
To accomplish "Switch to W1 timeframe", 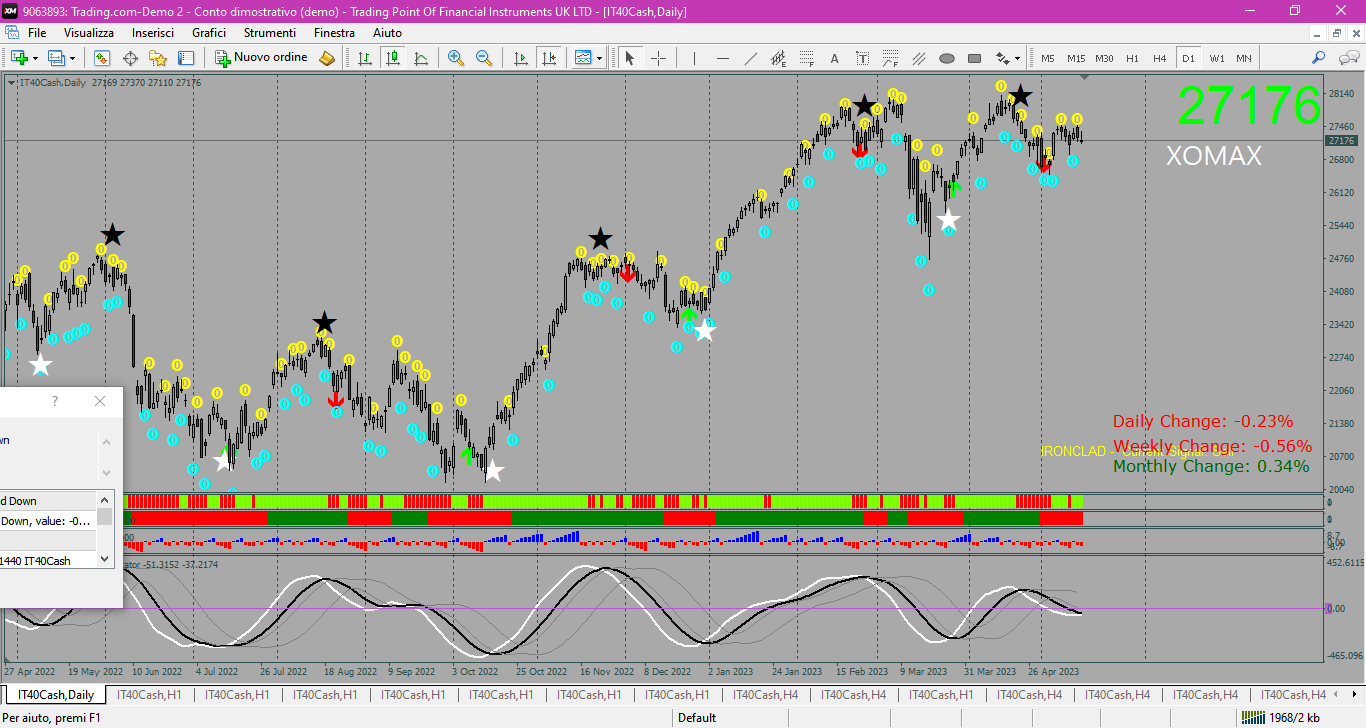I will (1216, 58).
